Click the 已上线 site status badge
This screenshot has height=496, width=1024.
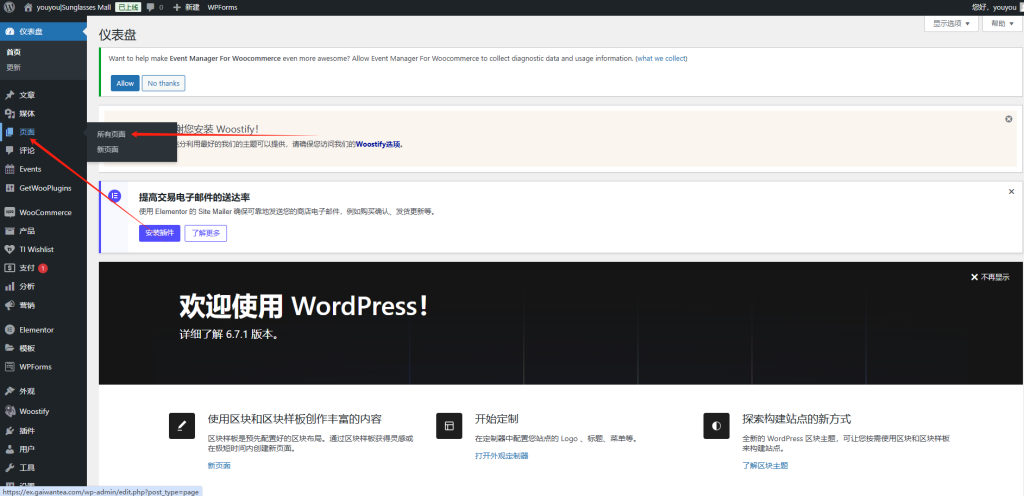pyautogui.click(x=128, y=7)
